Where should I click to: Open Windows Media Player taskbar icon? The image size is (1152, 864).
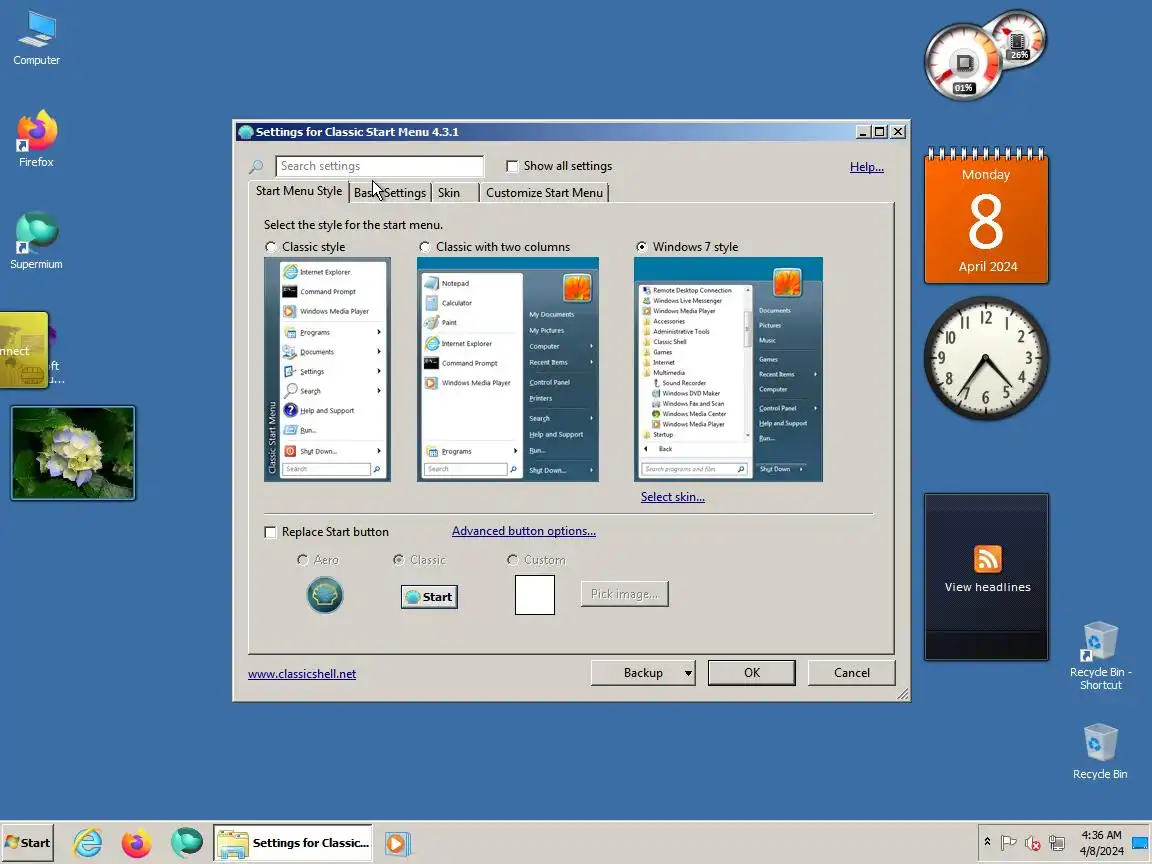point(397,843)
